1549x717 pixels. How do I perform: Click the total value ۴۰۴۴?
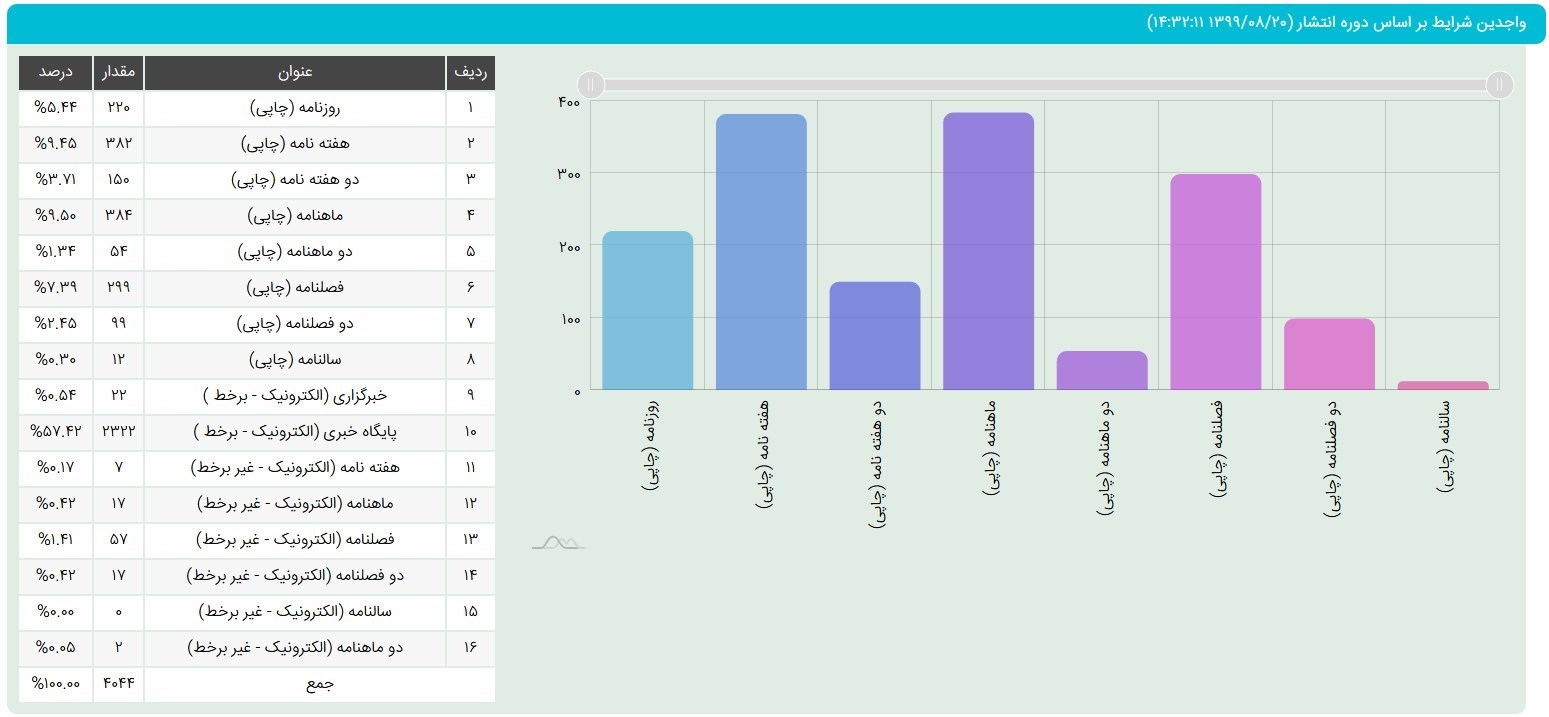[x=119, y=685]
